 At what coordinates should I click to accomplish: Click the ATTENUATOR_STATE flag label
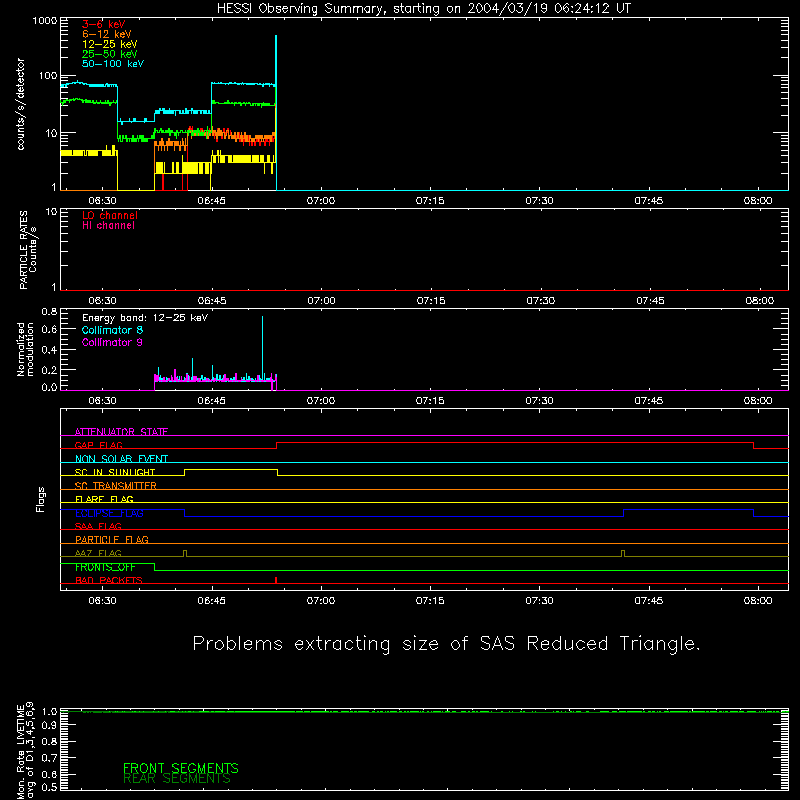121,432
